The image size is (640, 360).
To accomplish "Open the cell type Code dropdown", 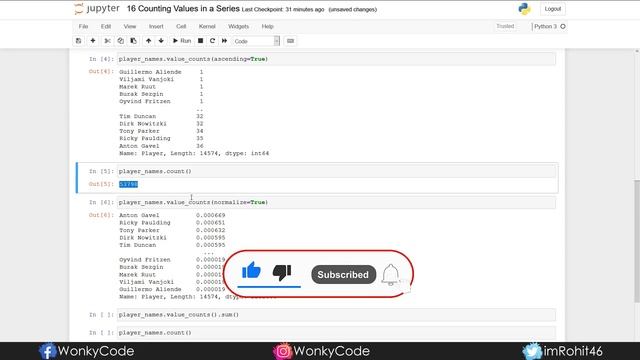I will tap(256, 41).
